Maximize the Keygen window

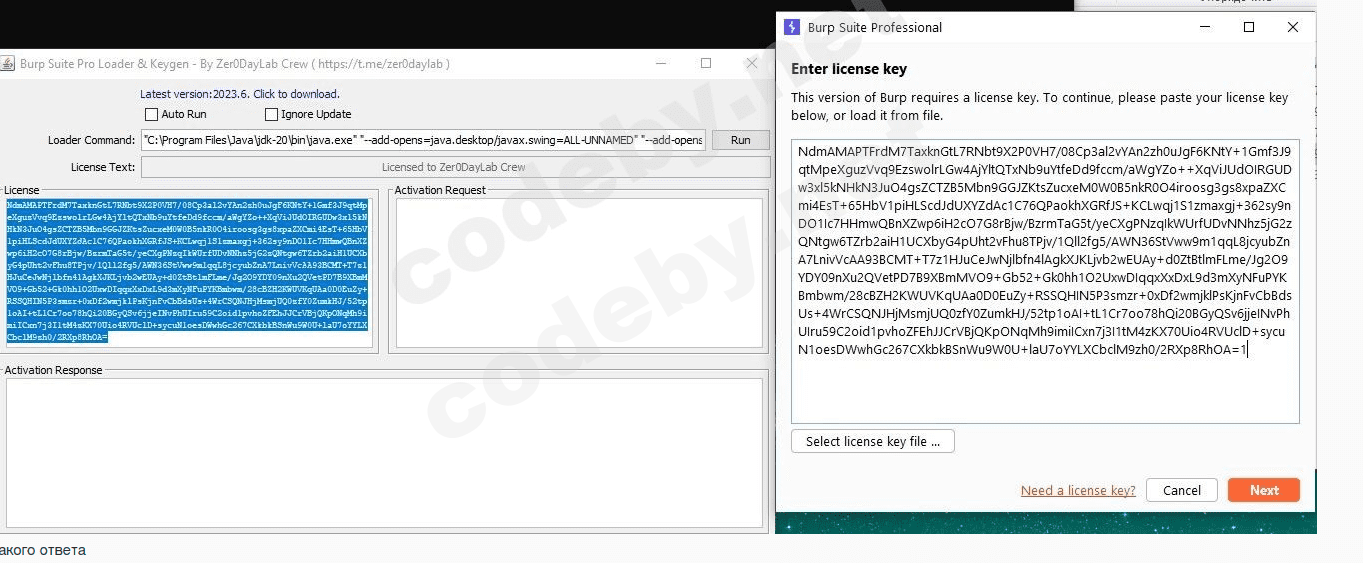[706, 63]
